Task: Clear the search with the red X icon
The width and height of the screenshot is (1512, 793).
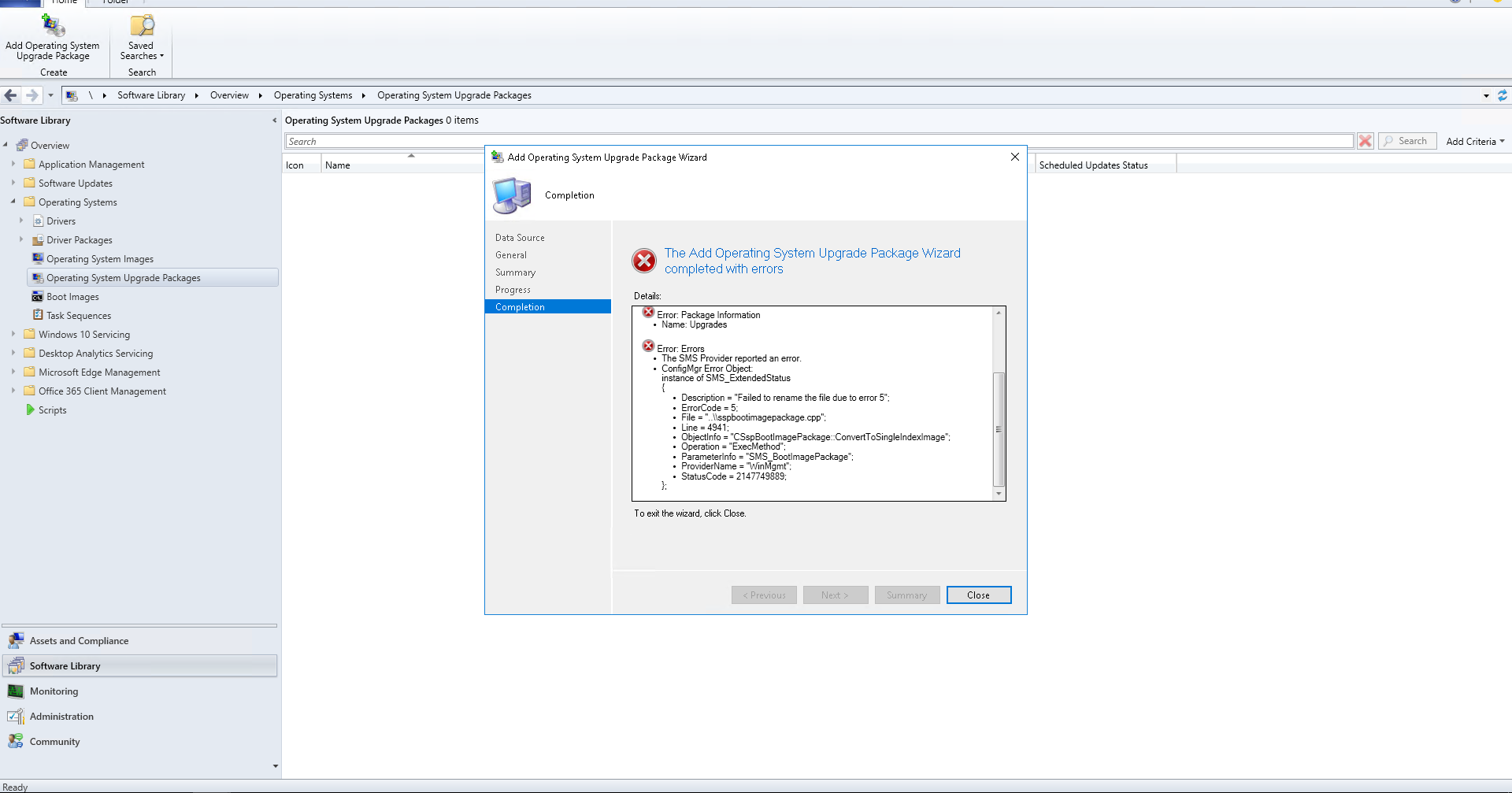Action: coord(1365,141)
